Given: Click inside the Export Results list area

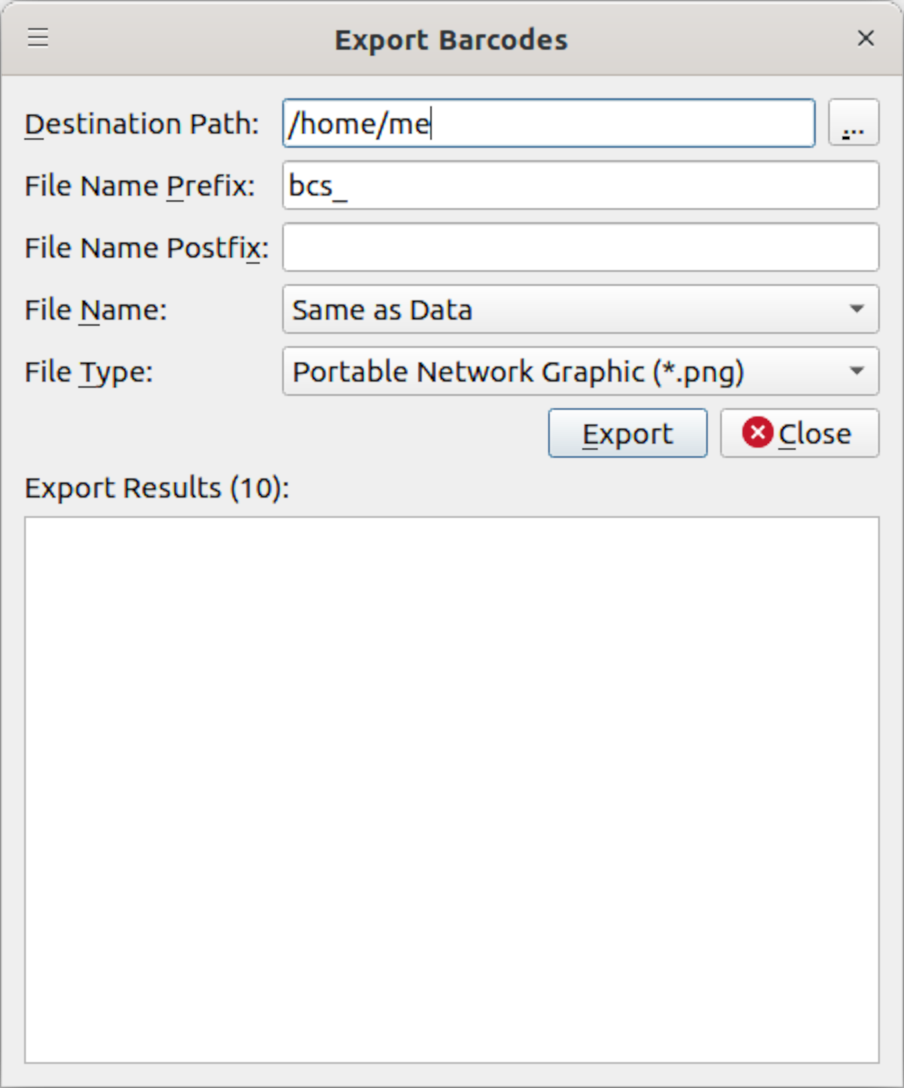Looking at the screenshot, I should [x=451, y=789].
